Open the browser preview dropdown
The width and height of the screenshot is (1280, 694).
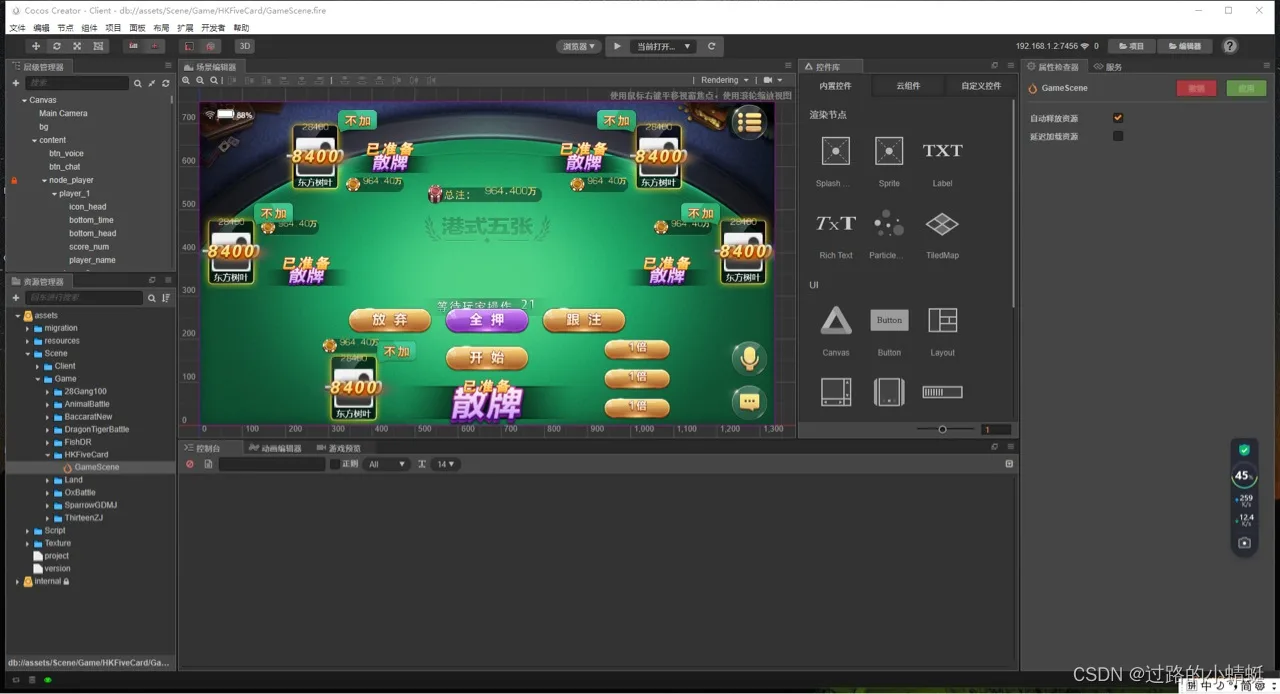(x=579, y=46)
